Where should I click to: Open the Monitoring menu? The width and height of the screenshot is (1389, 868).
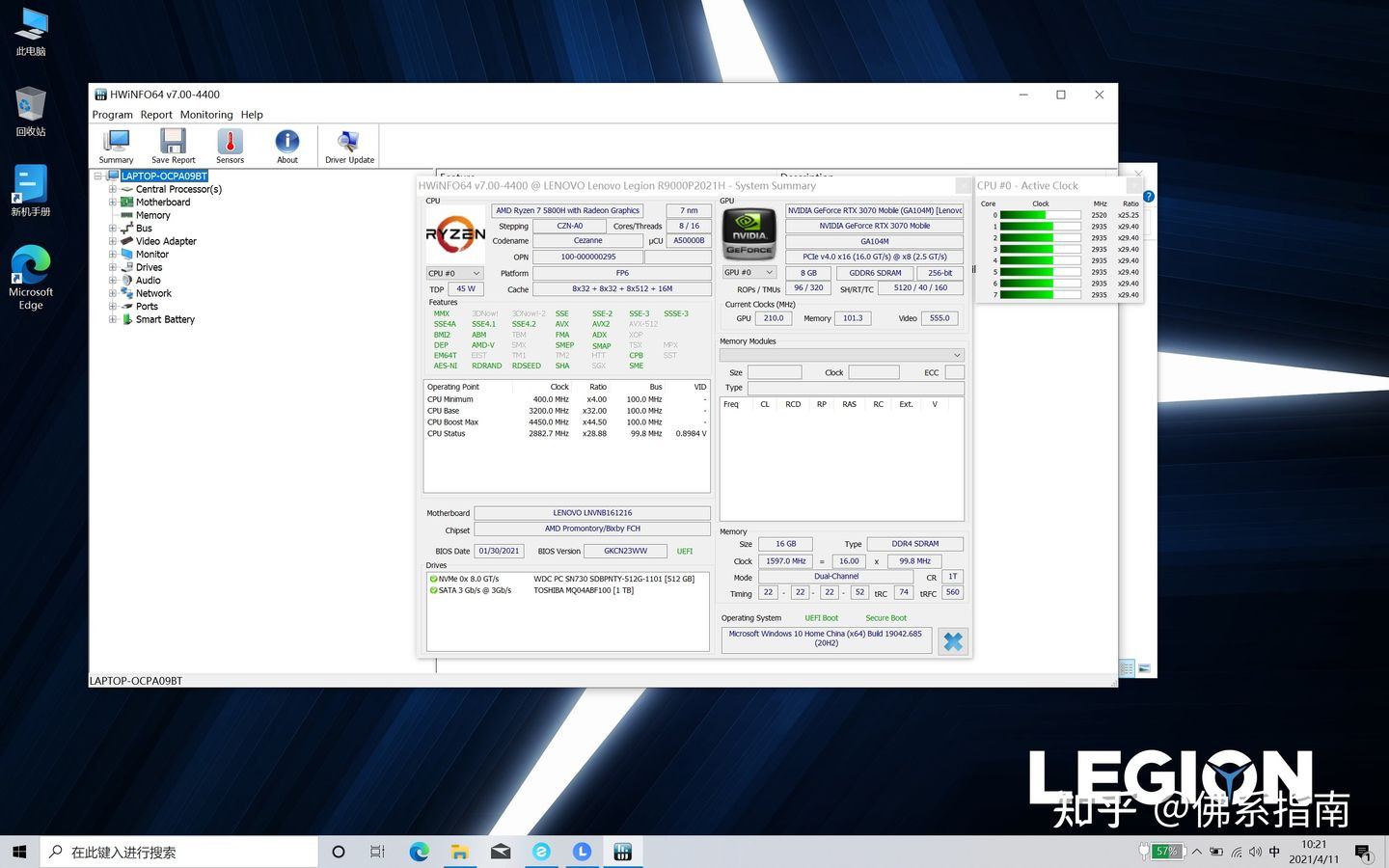point(206,115)
